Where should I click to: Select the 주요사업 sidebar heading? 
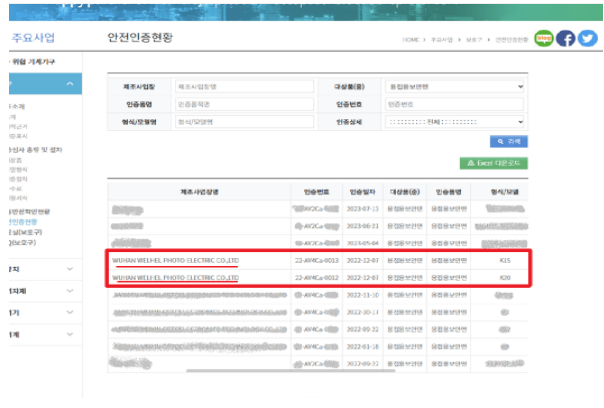(x=33, y=38)
